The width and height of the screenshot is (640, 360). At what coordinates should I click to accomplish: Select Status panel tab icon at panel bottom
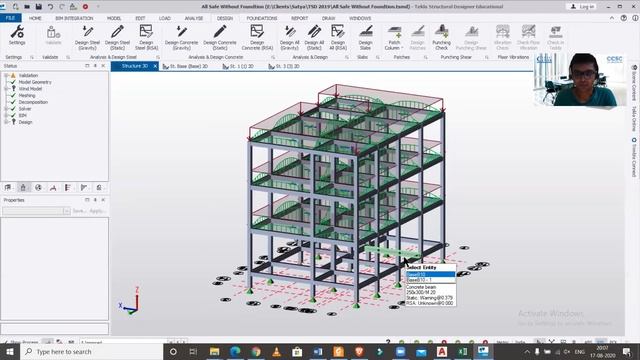click(x=23, y=187)
